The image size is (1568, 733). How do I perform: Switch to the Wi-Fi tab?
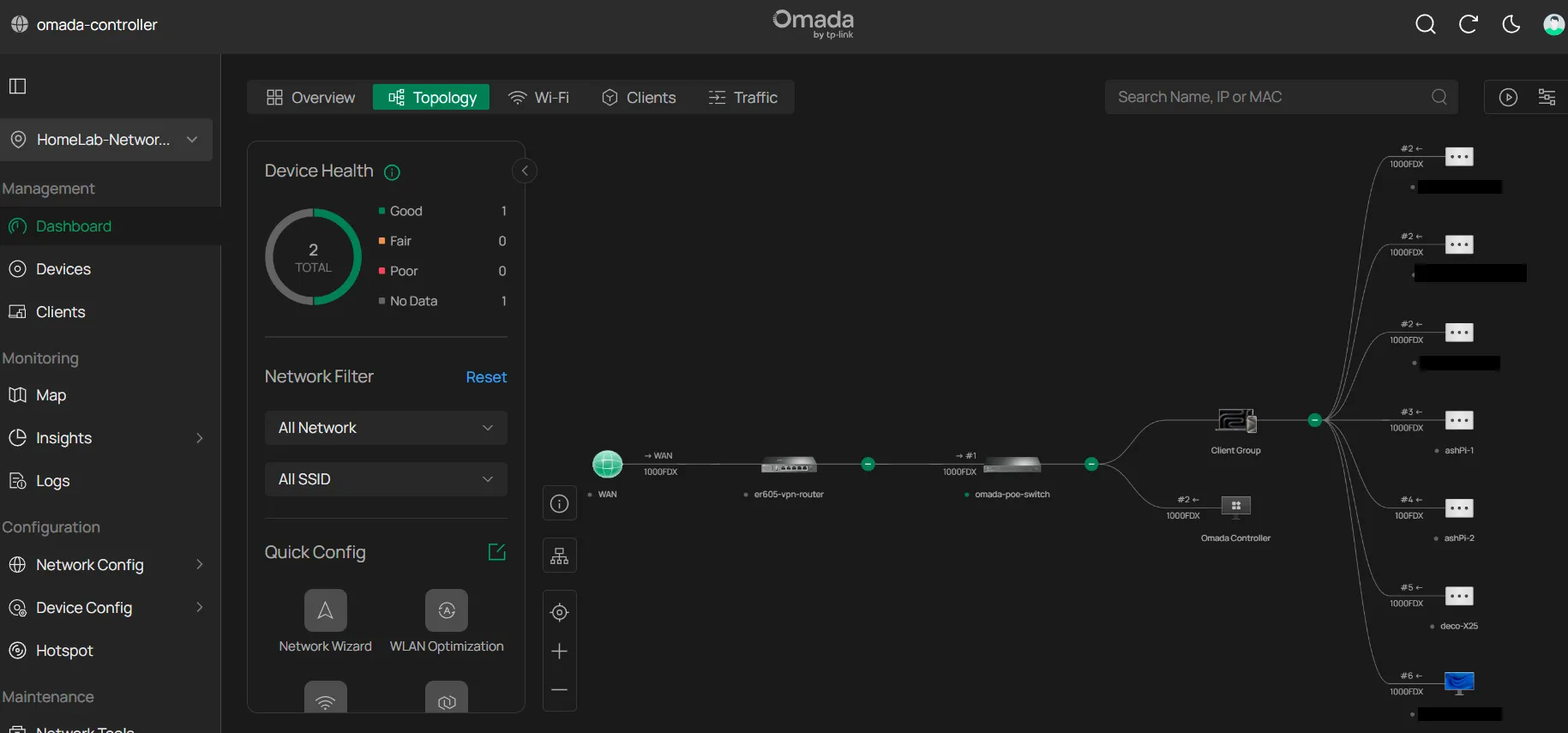538,98
